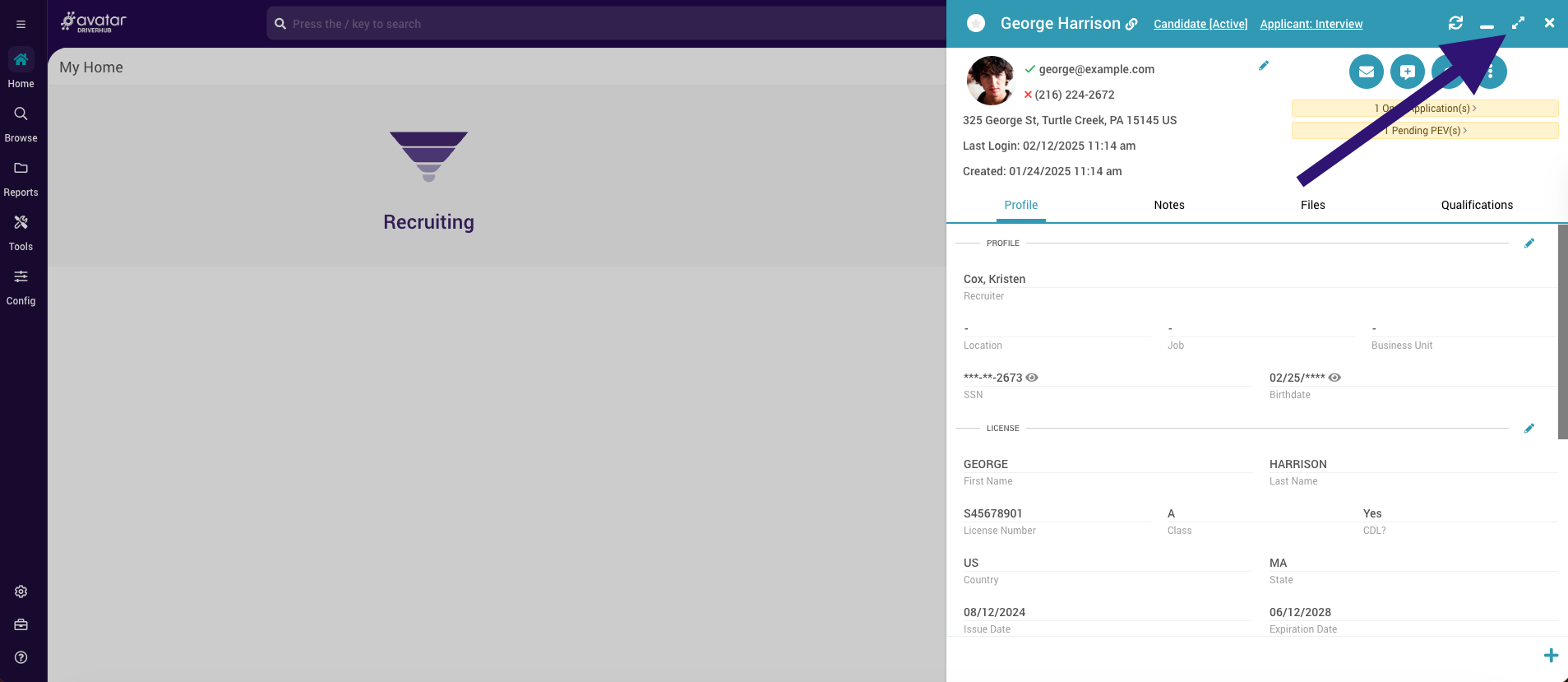Toggle the hamburger sidebar menu
Viewport: 1568px width, 682px height.
tap(21, 25)
